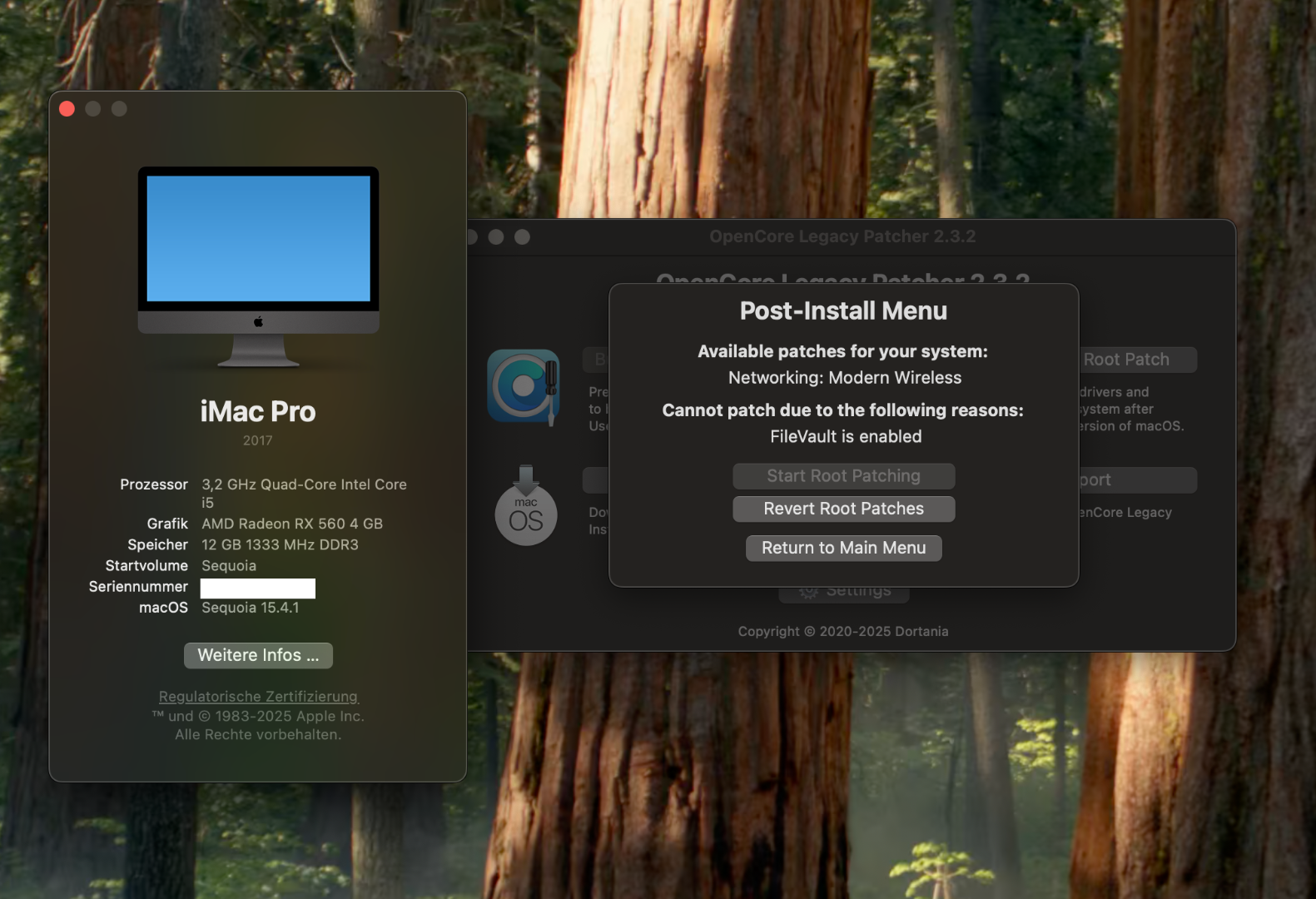
Task: Select "3,2 GHz Quad-Core Intel Core i5" processor value
Action: click(x=304, y=493)
